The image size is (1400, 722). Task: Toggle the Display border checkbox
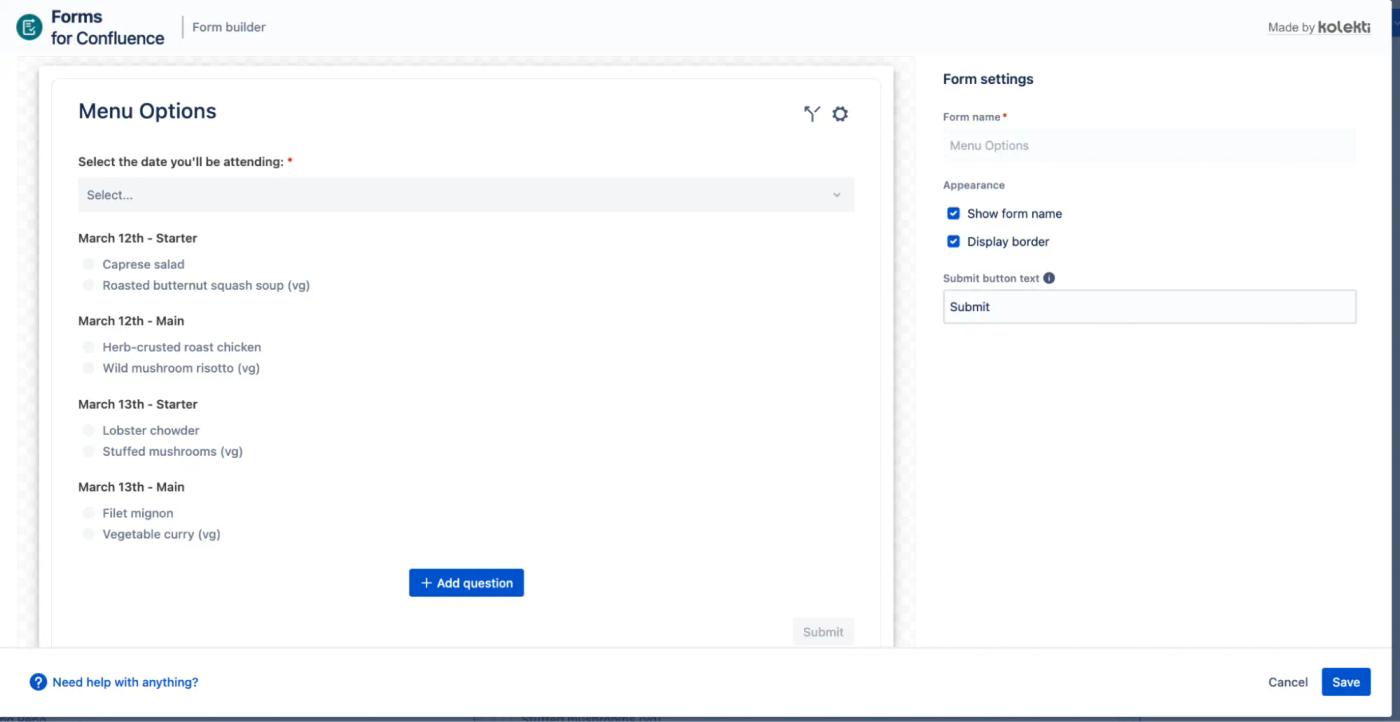tap(953, 241)
